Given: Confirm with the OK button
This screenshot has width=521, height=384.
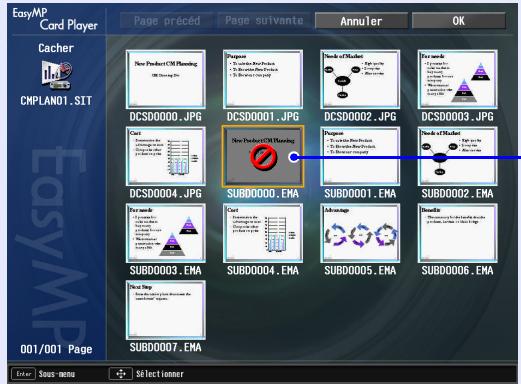Looking at the screenshot, I should tap(459, 21).
